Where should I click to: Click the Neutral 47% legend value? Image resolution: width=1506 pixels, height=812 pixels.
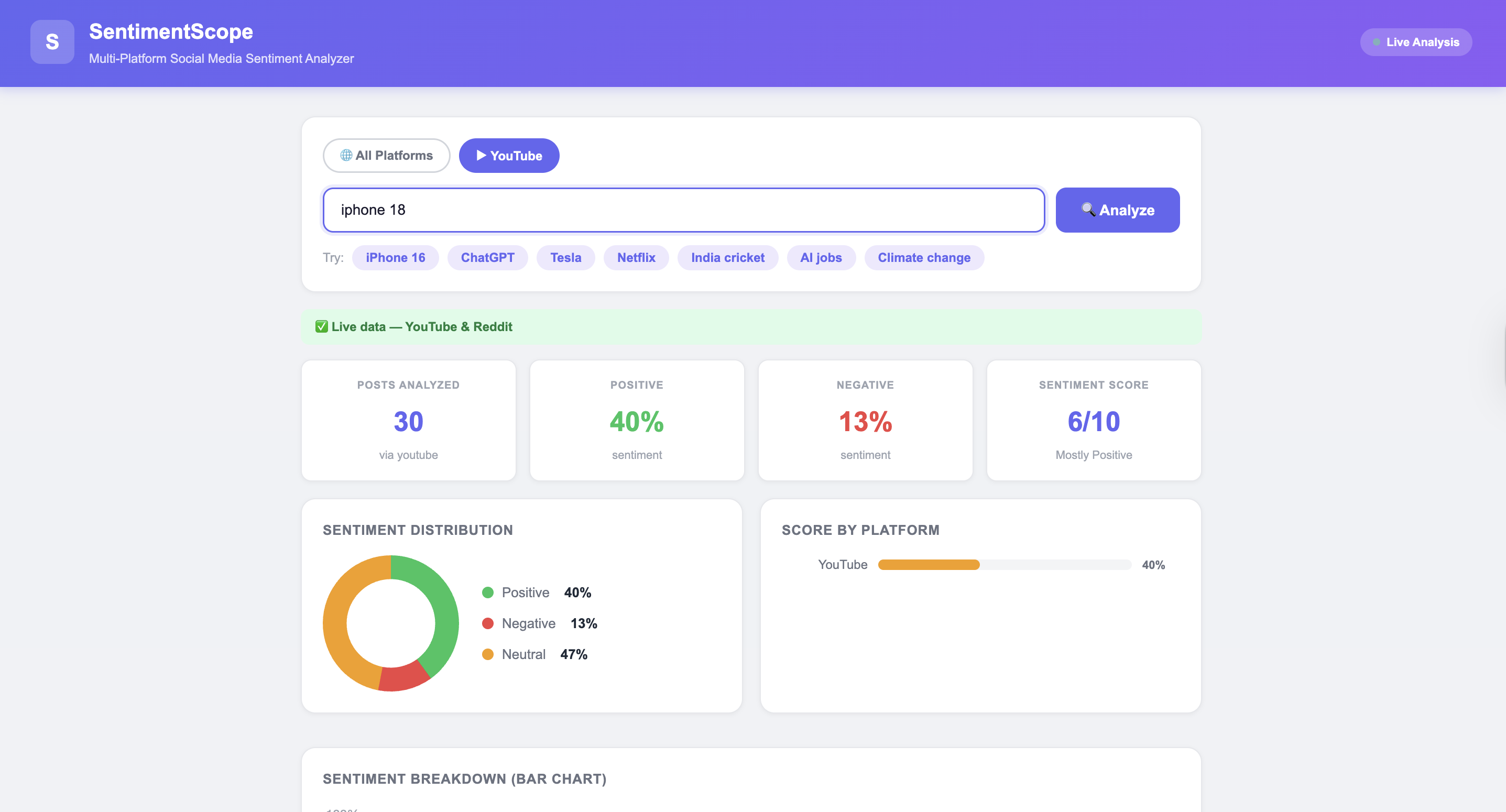(x=573, y=655)
